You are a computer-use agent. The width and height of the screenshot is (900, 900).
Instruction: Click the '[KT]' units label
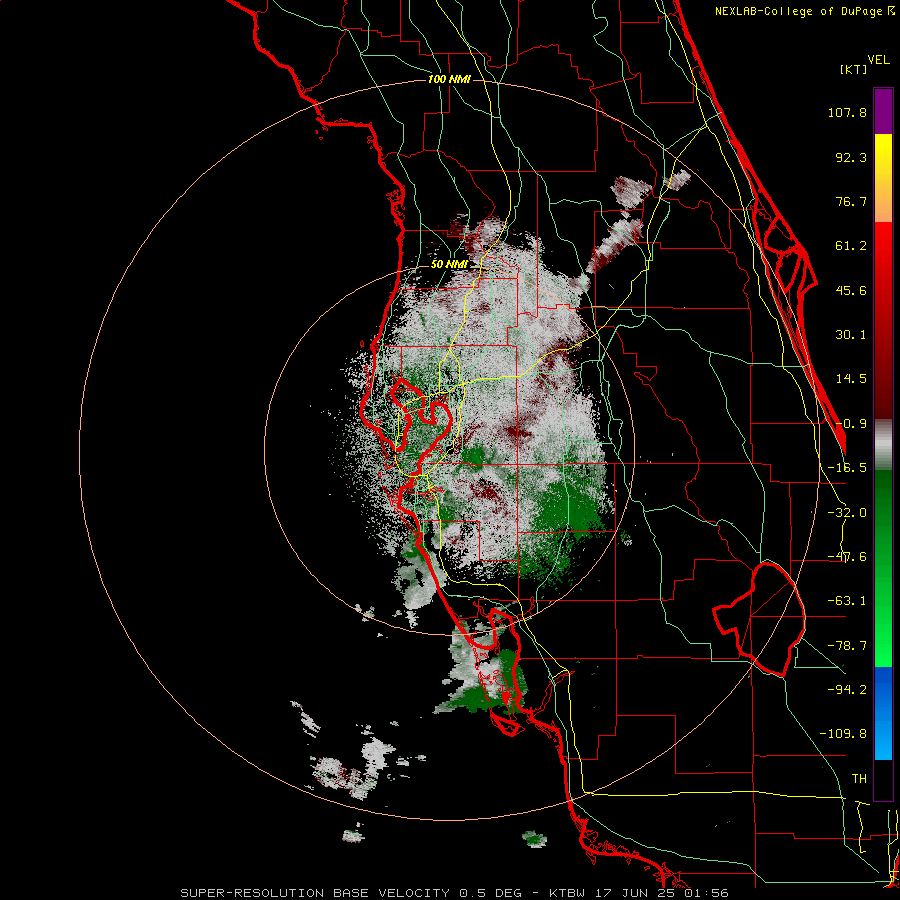[854, 69]
